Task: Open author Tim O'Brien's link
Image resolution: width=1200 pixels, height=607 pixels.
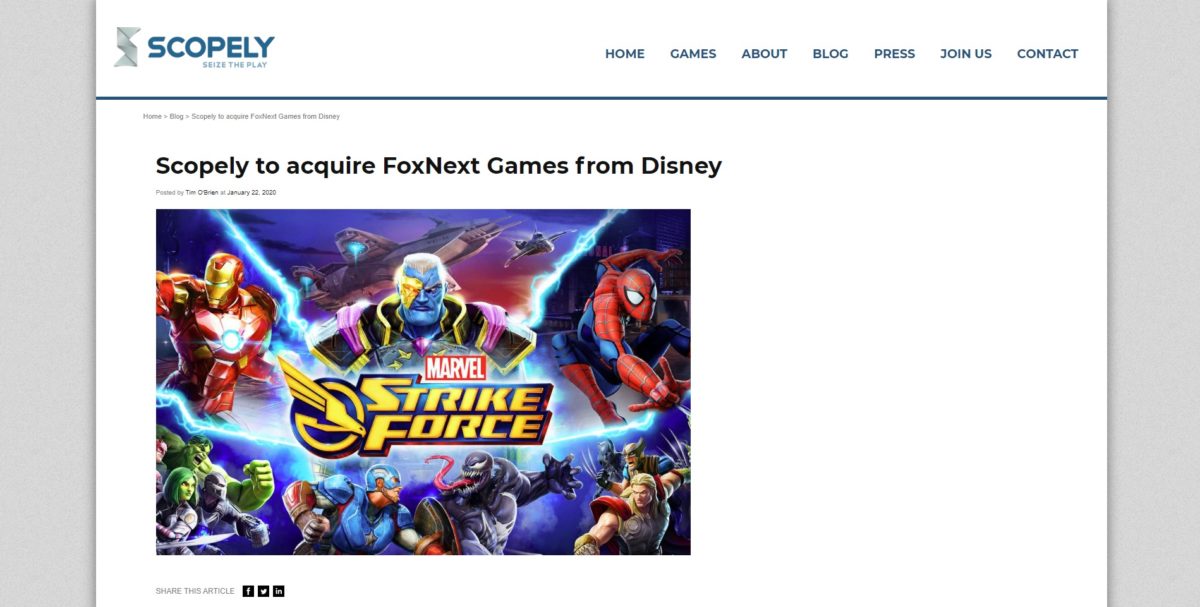Action: pos(202,192)
